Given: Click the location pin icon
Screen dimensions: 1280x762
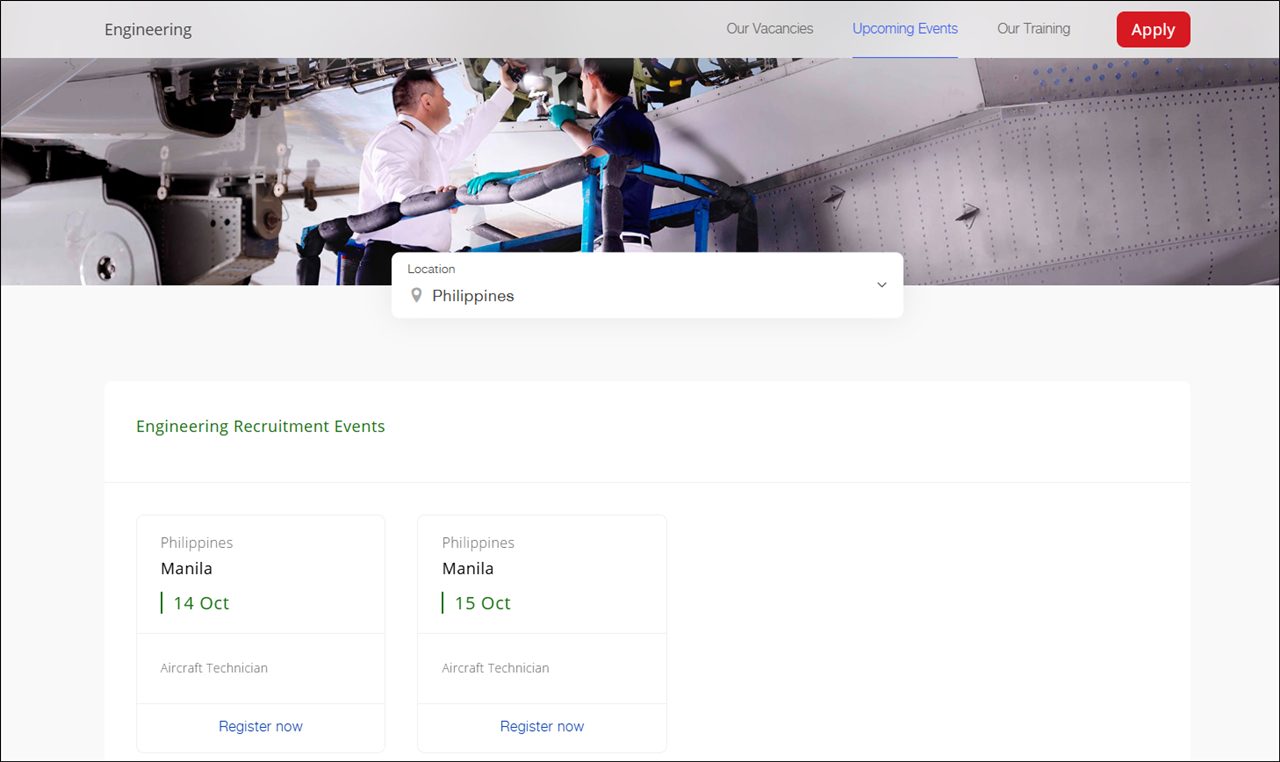Looking at the screenshot, I should coord(417,296).
